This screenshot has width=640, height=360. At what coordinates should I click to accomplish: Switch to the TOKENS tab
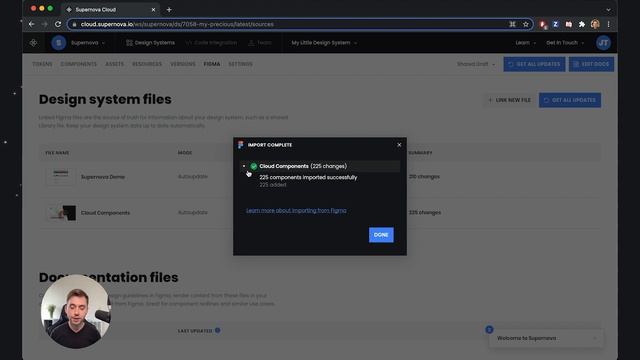[42, 64]
